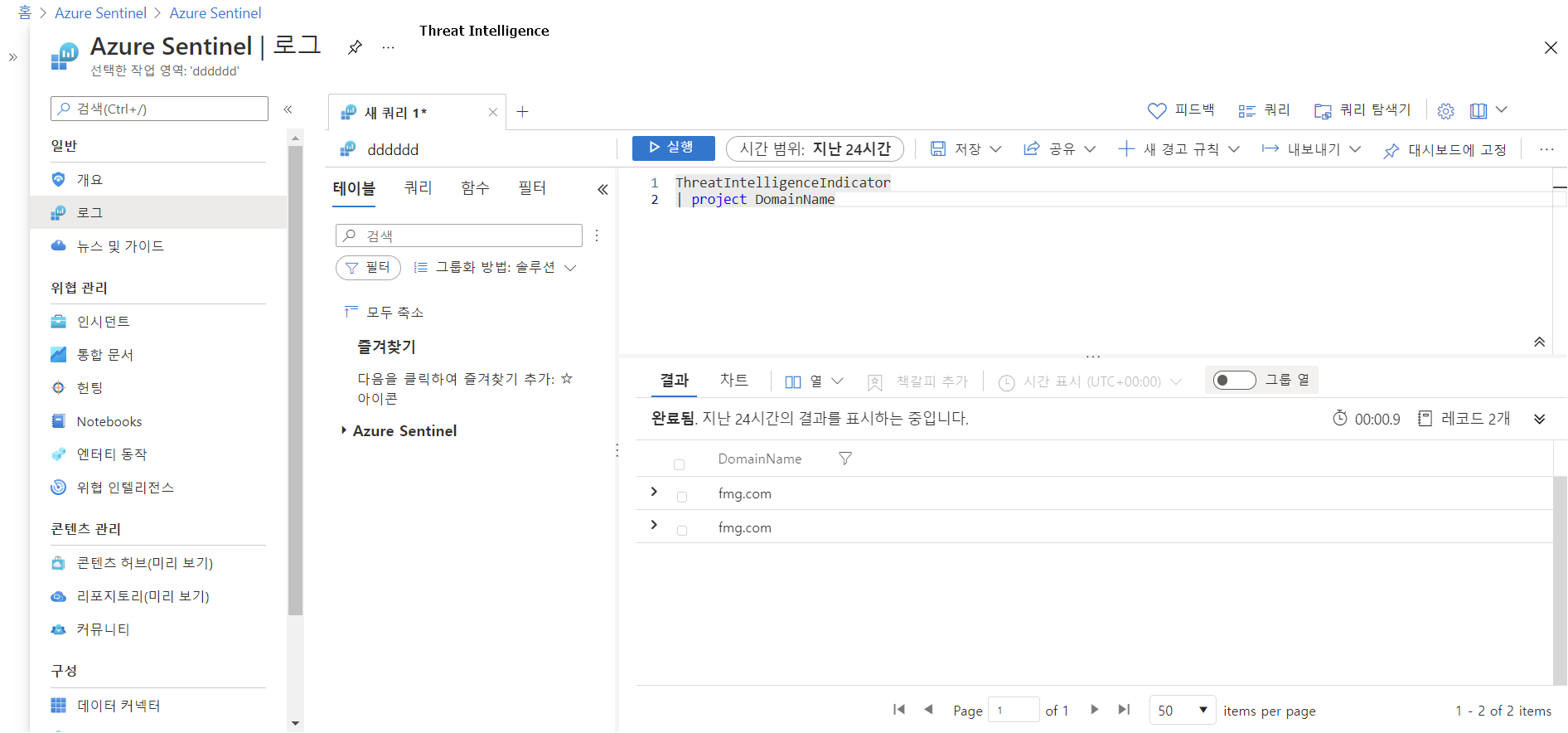Open the 열 columns dropdown

coord(813,381)
